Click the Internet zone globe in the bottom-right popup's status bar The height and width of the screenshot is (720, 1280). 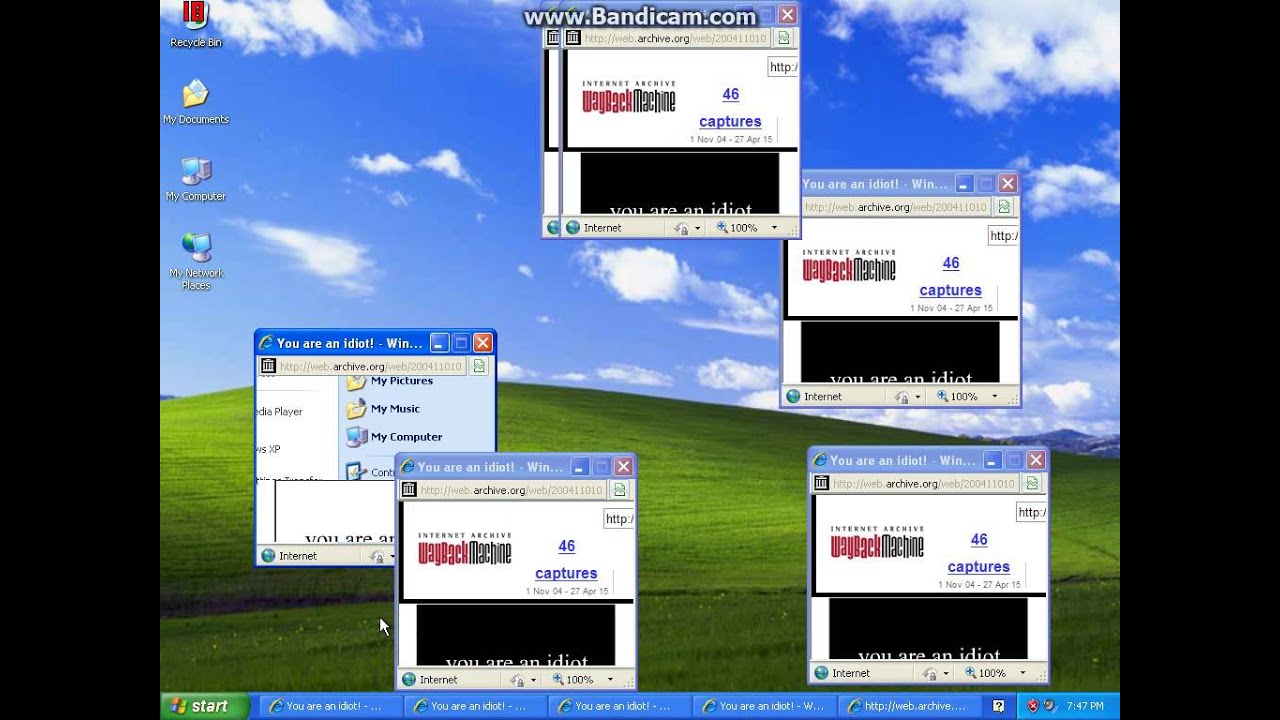point(821,673)
